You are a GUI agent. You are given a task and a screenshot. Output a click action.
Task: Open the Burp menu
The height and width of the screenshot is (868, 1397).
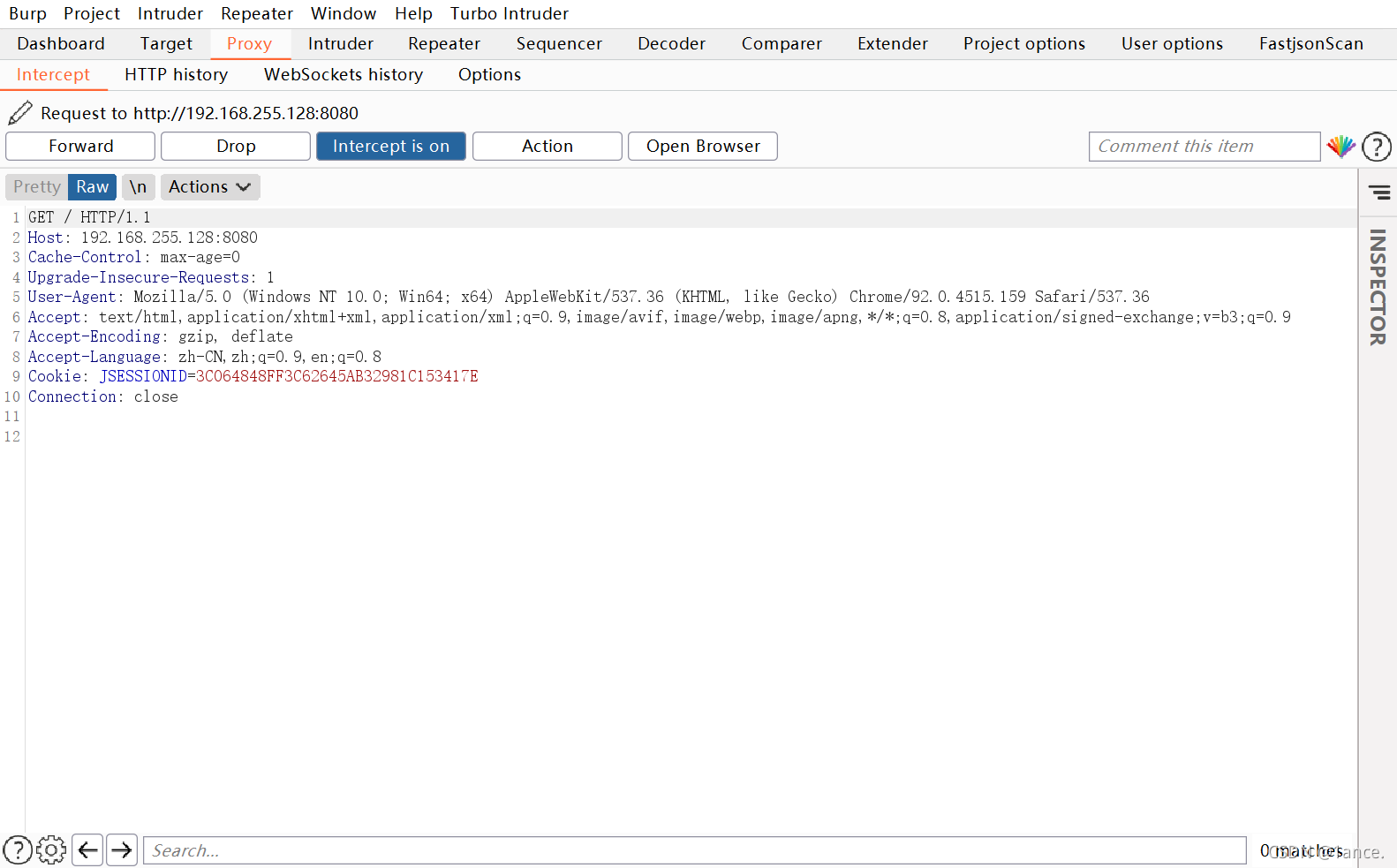click(x=27, y=13)
